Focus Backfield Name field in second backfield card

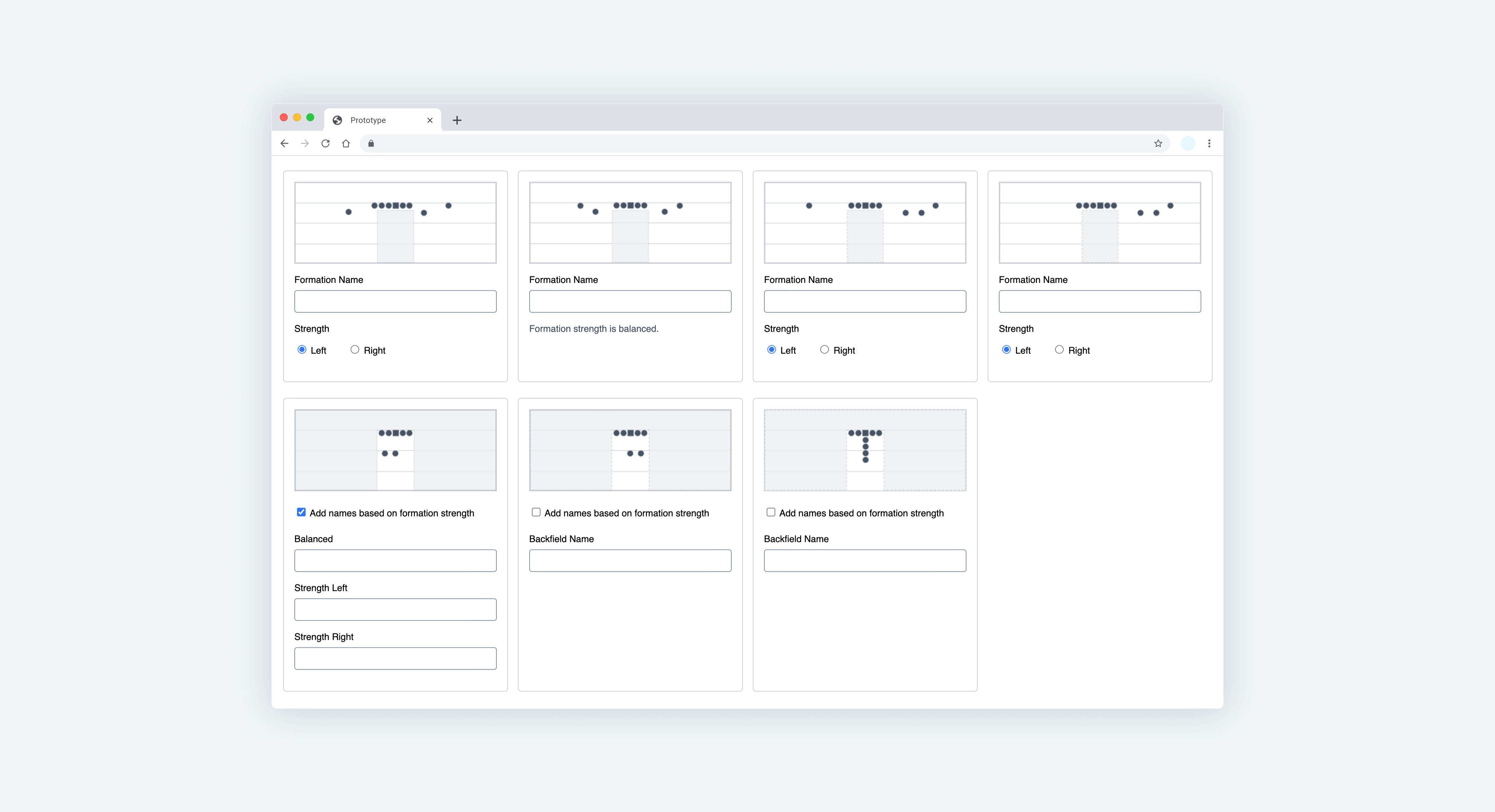click(630, 561)
